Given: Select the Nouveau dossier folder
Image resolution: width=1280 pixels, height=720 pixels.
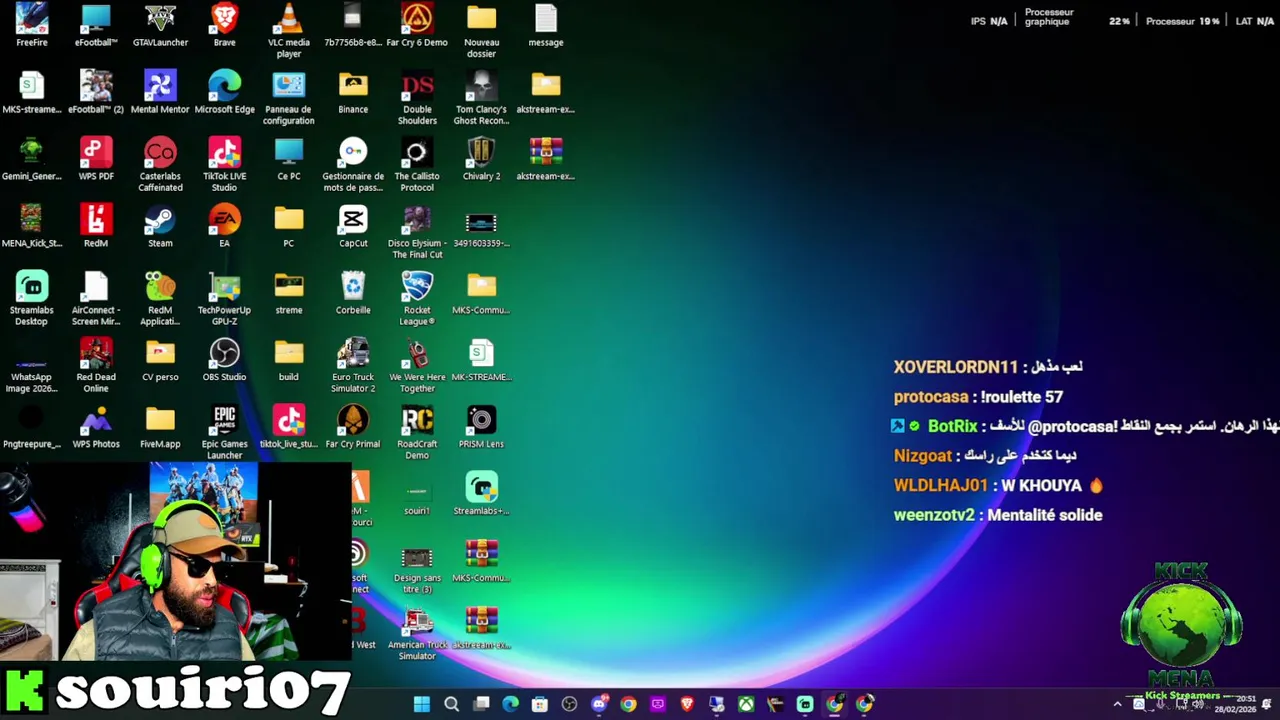Looking at the screenshot, I should (481, 30).
